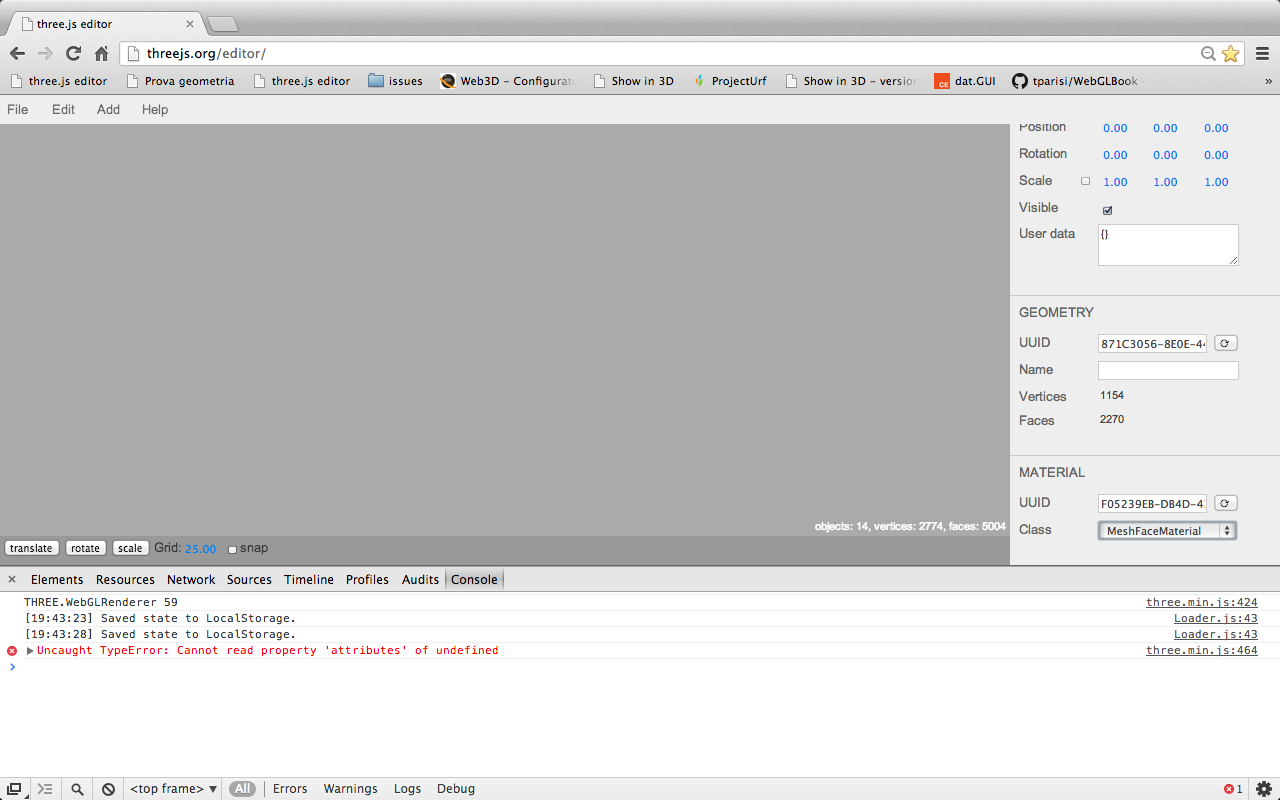Viewport: 1280px width, 800px height.
Task: Open the browser home page icon
Action: 101,53
